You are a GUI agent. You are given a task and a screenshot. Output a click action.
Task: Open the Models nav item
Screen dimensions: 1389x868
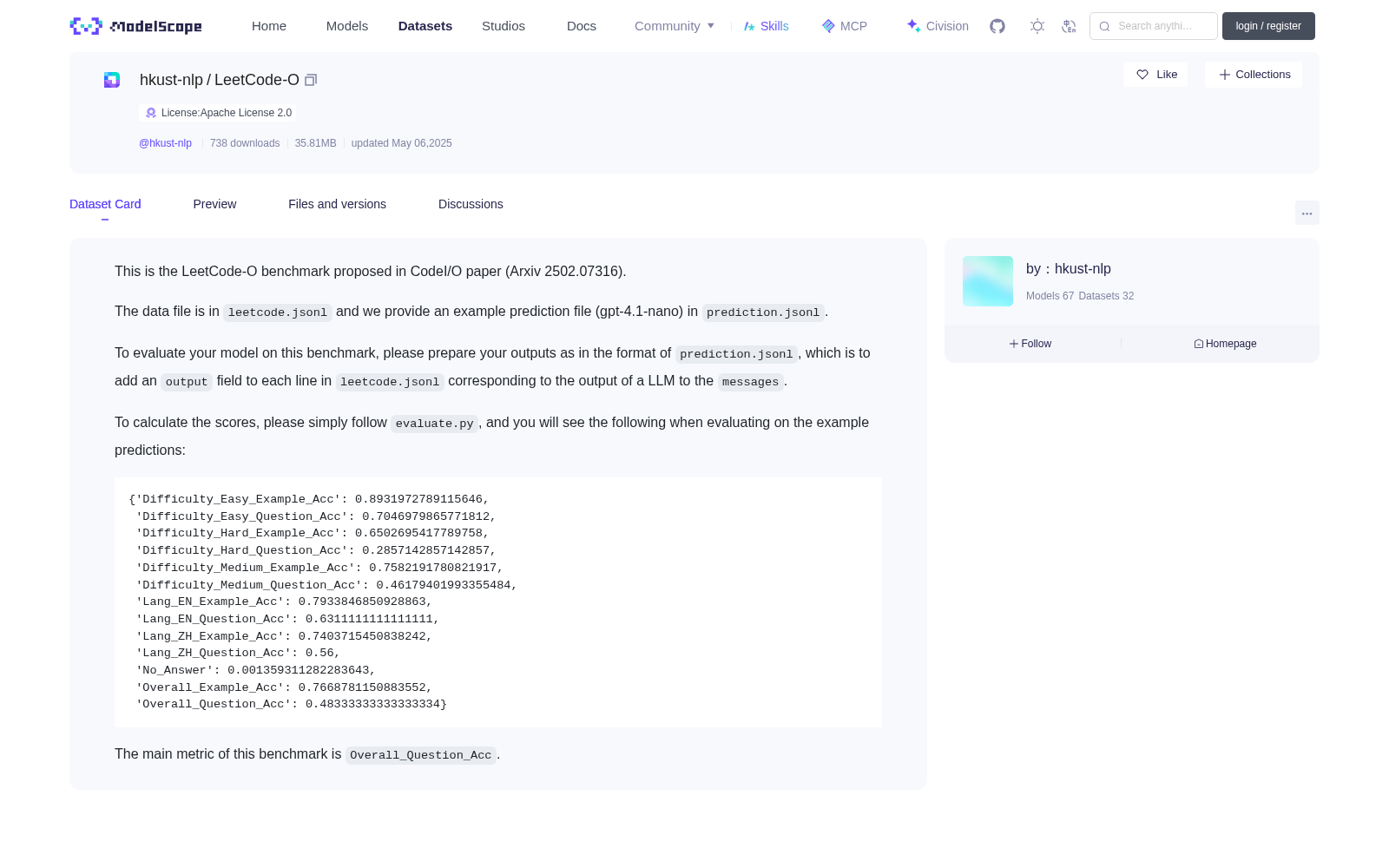pyautogui.click(x=347, y=26)
